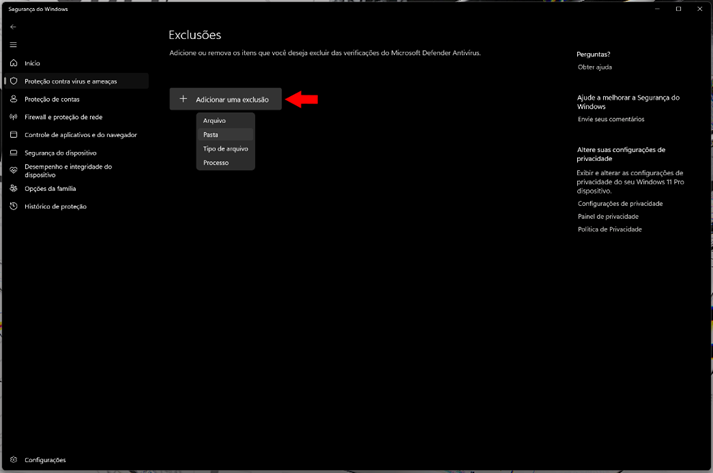Pick Tipo de arquivo menu option
The image size is (713, 473).
[225, 149]
